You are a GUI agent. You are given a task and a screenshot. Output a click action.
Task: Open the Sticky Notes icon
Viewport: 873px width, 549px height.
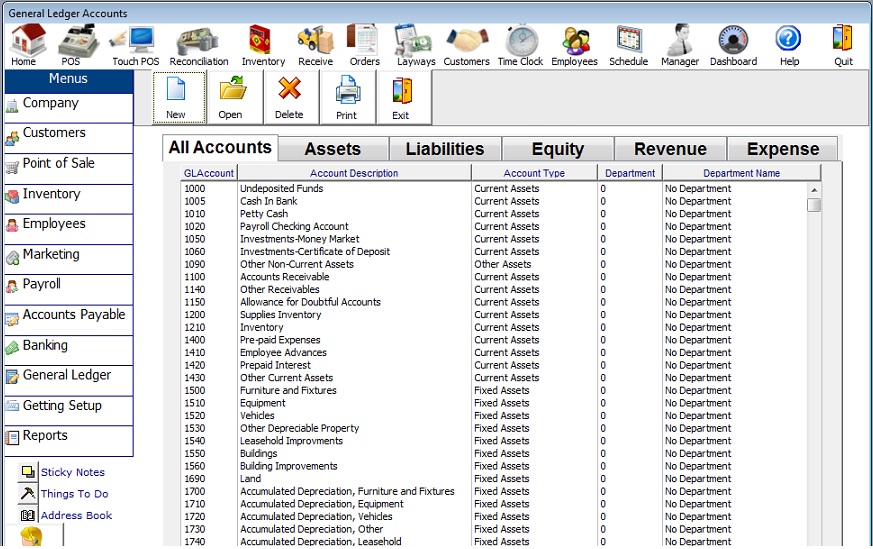point(27,472)
